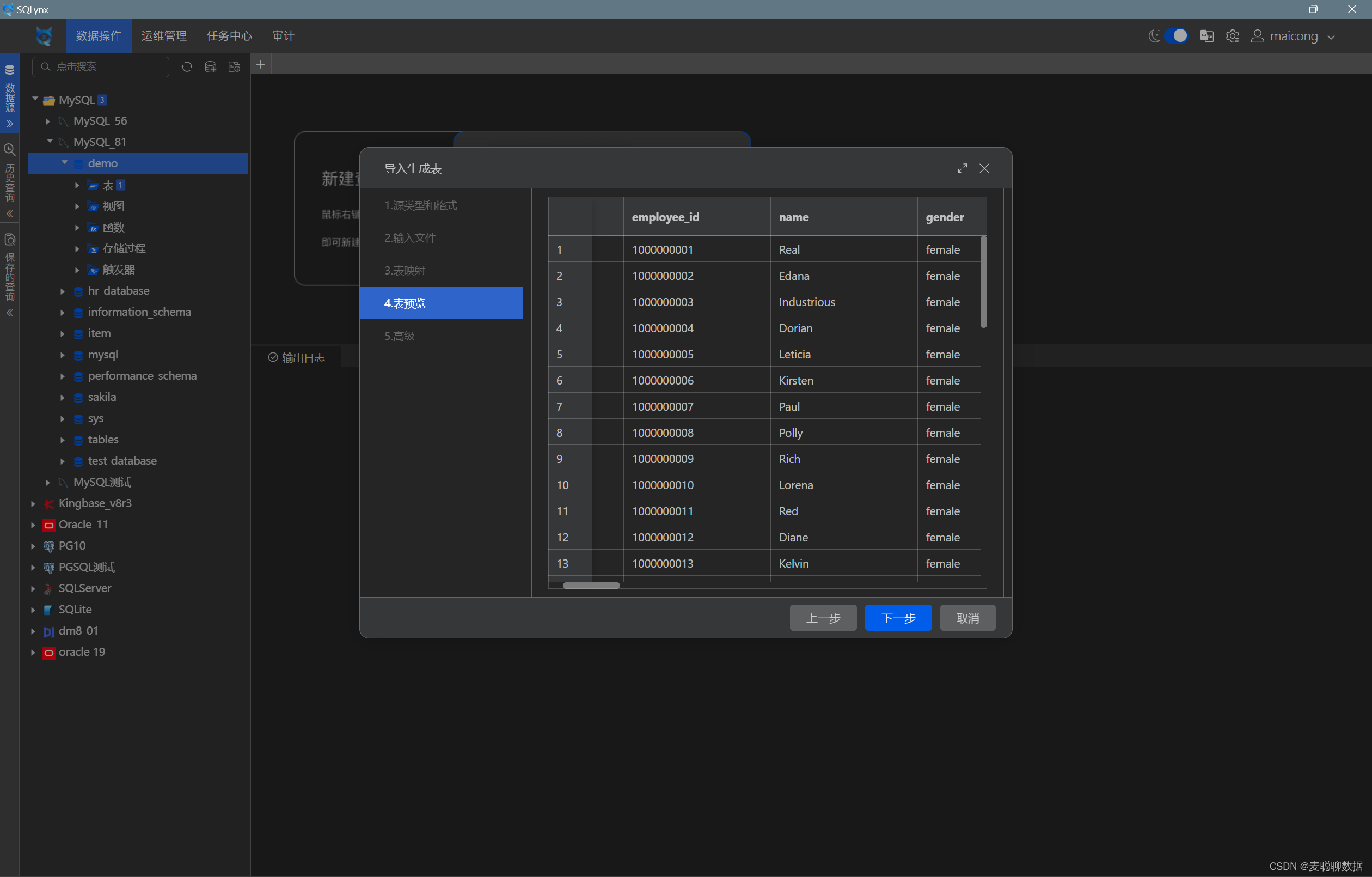
Task: Click the refresh icon beside the search box
Action: pyautogui.click(x=186, y=66)
